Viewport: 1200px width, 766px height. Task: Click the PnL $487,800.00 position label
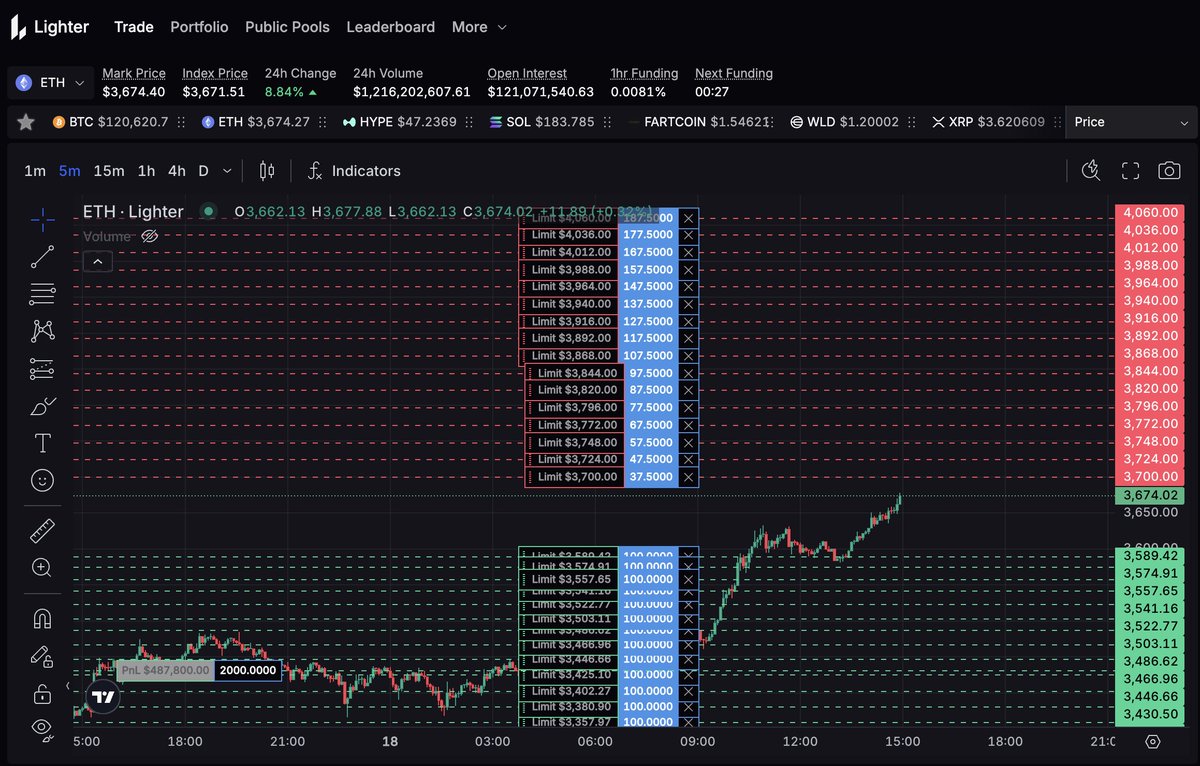click(x=165, y=670)
